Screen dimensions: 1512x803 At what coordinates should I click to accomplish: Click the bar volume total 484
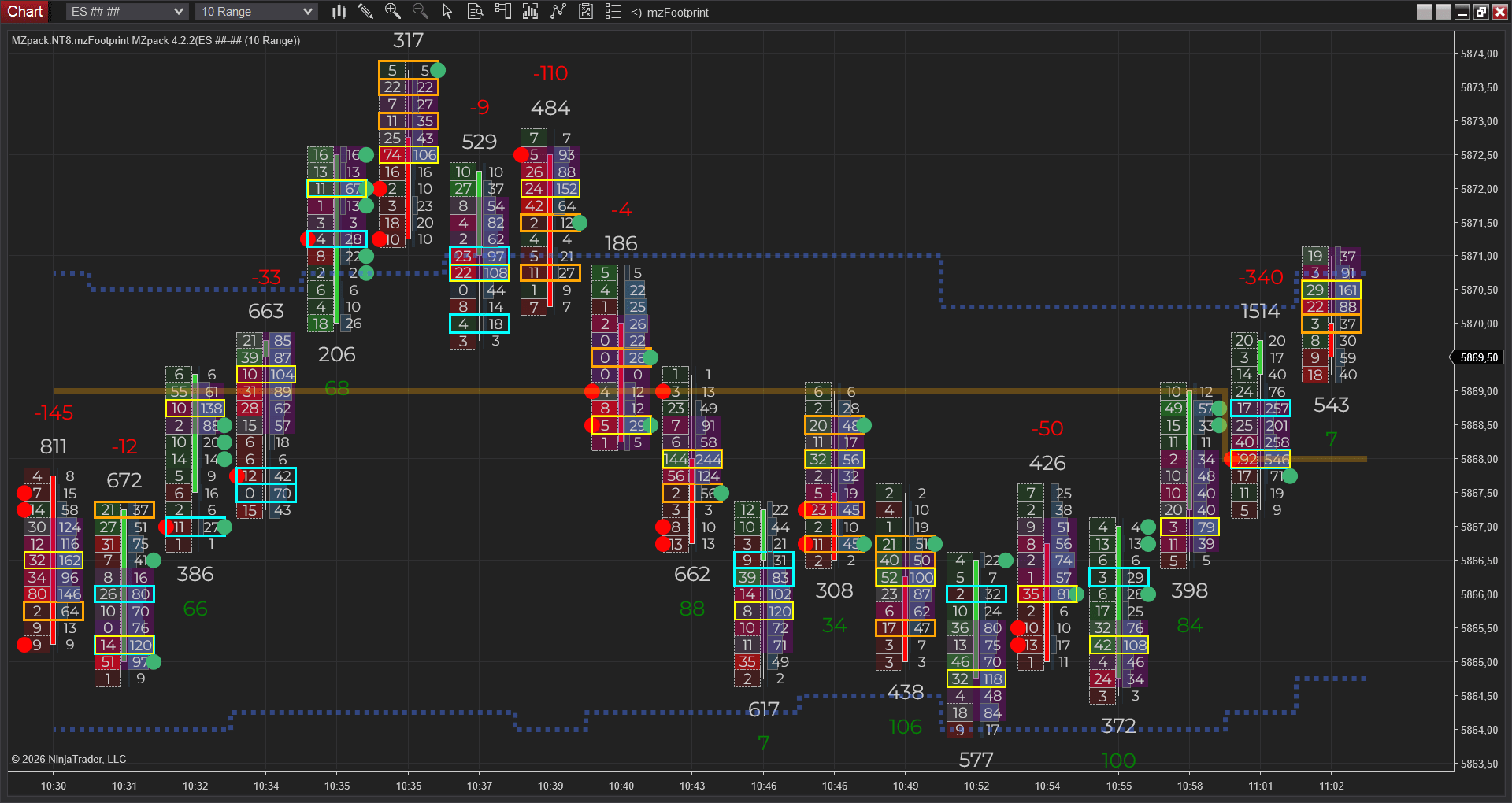(x=550, y=108)
